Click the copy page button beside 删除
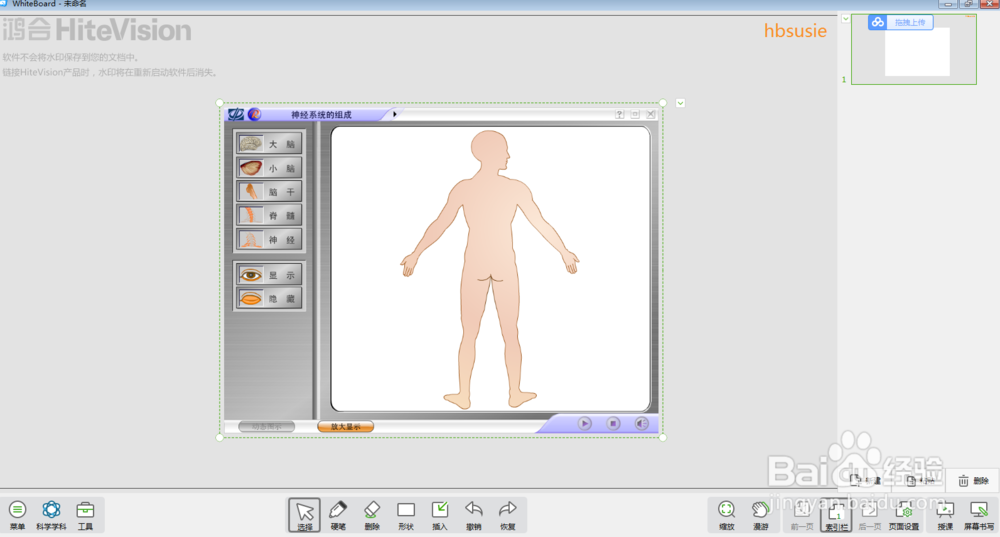1000x537 pixels. click(x=920, y=481)
